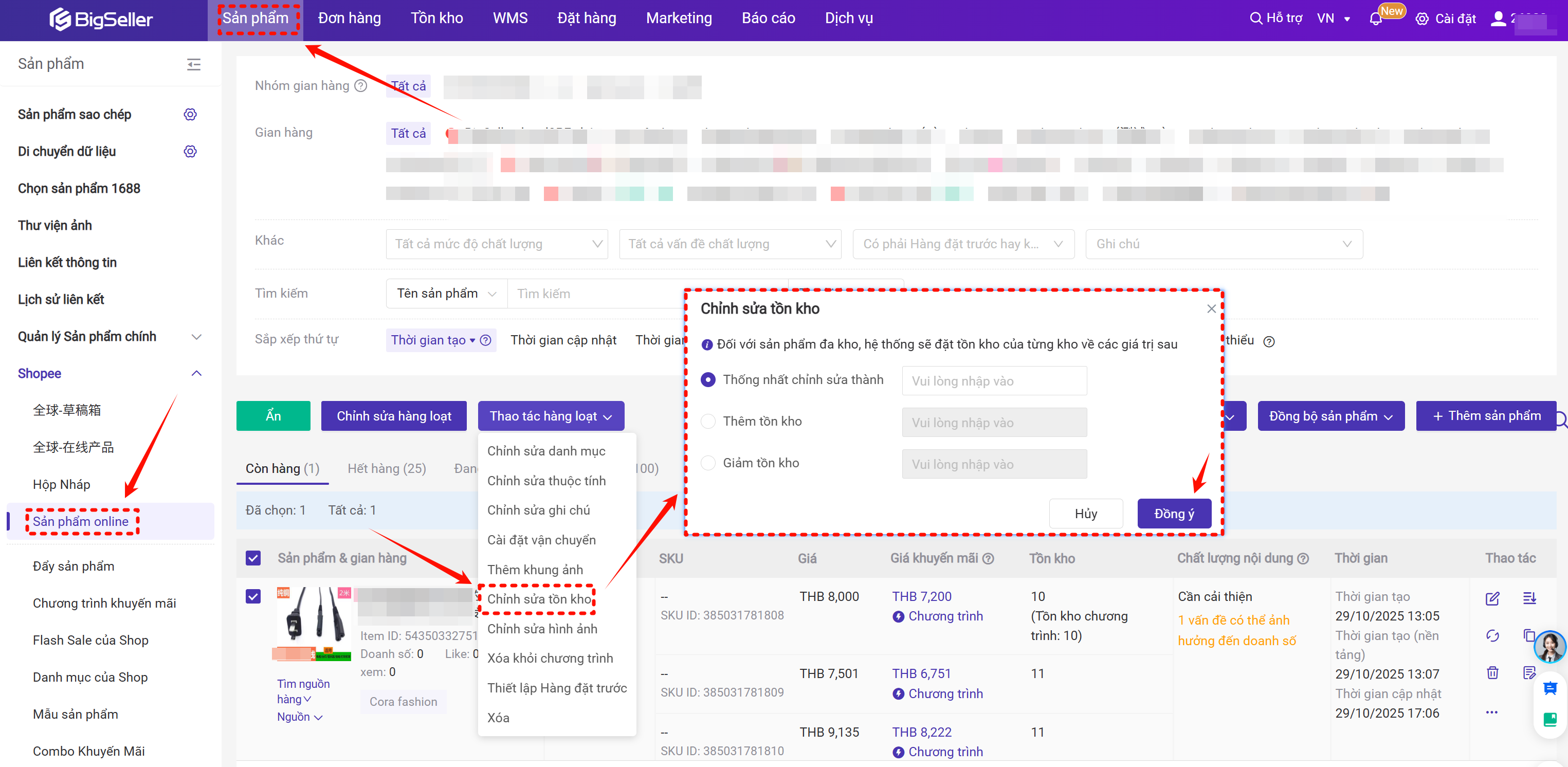
Task: Click the Hủy cancel button
Action: pyautogui.click(x=1085, y=514)
